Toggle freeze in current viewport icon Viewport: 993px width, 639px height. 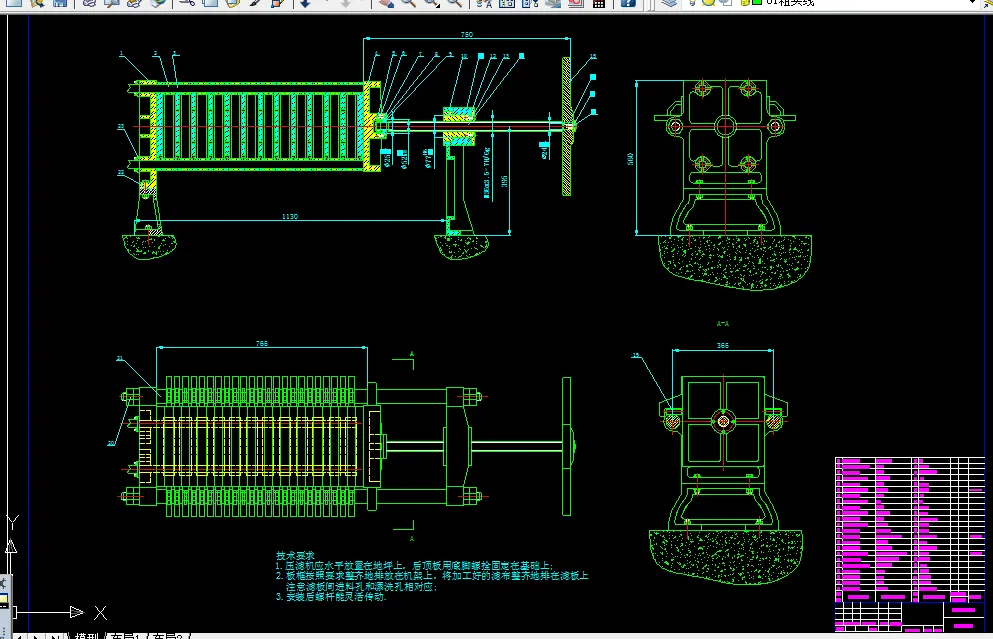pyautogui.click(x=726, y=3)
